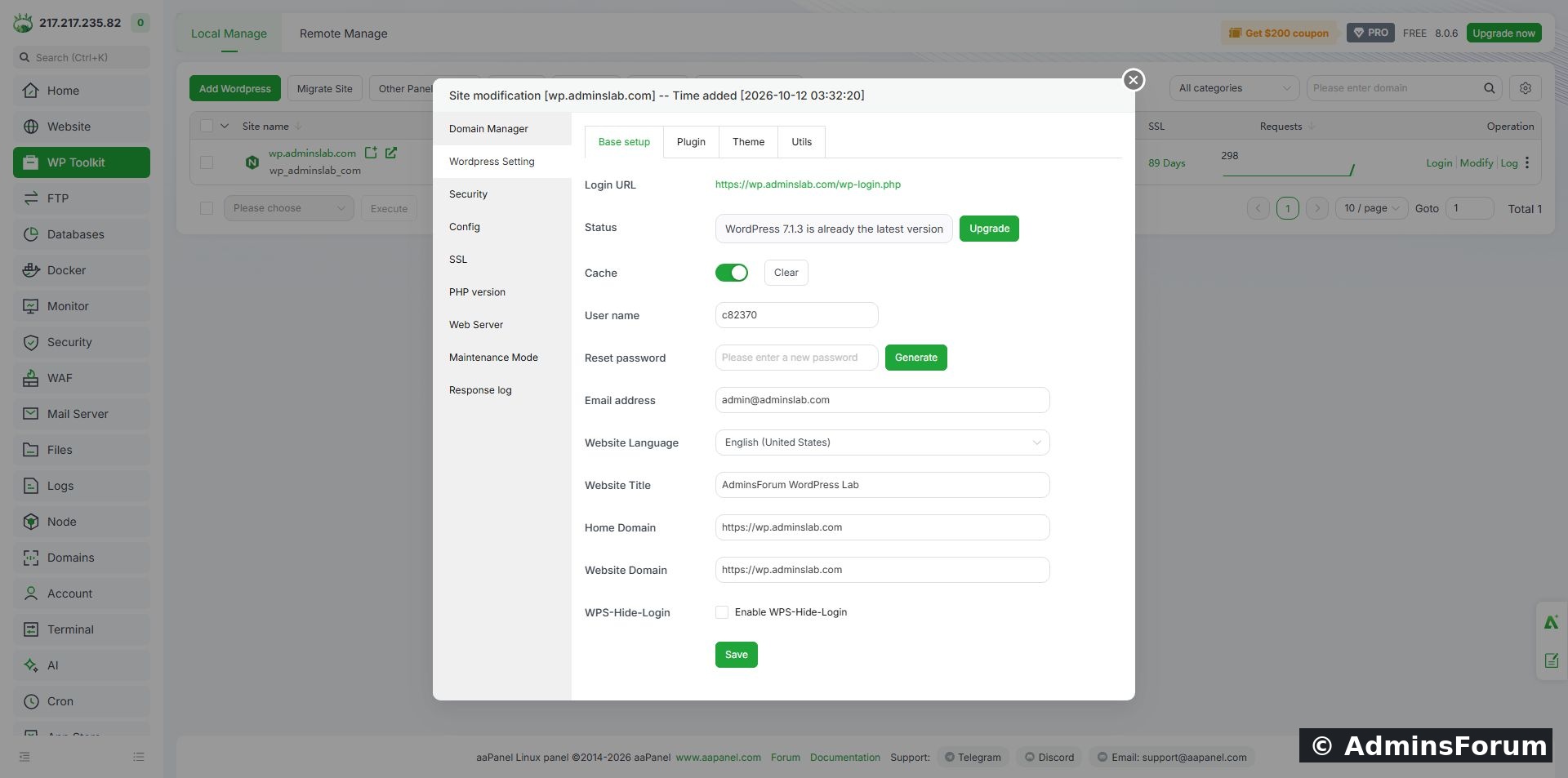This screenshot has width=1568, height=778.
Task: Click the Reset password input field
Action: pyautogui.click(x=796, y=358)
